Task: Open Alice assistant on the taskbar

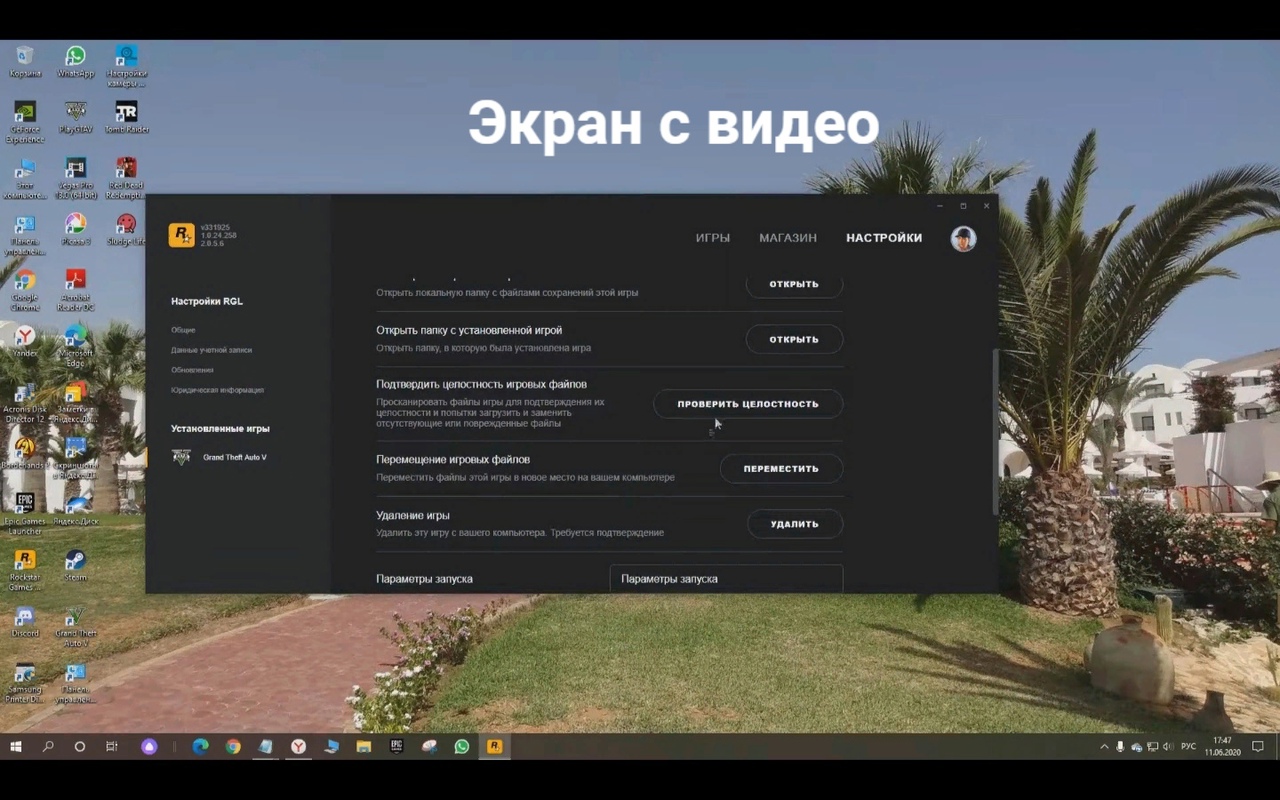Action: pyautogui.click(x=149, y=746)
